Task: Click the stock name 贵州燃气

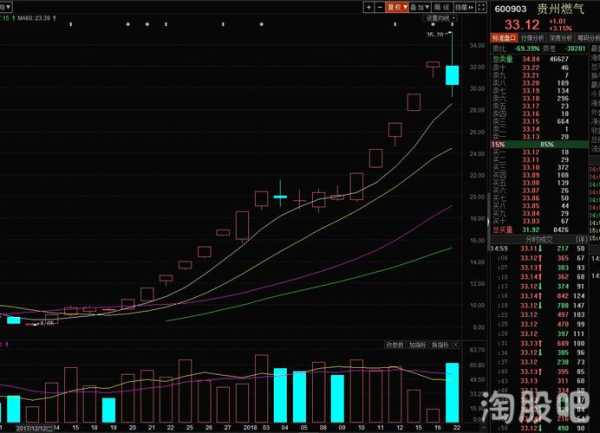Action: (556, 8)
